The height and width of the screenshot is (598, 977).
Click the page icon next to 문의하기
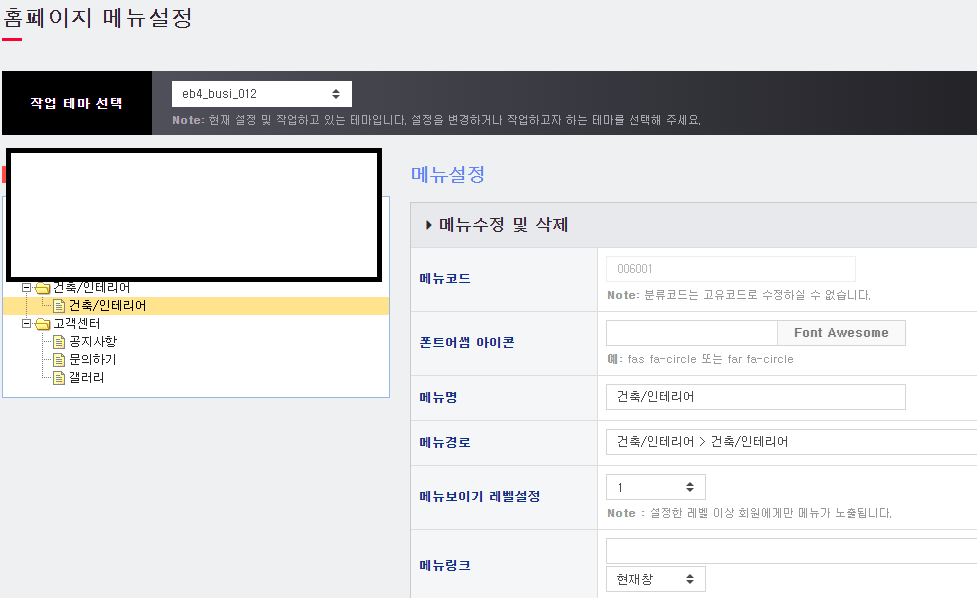(x=59, y=360)
